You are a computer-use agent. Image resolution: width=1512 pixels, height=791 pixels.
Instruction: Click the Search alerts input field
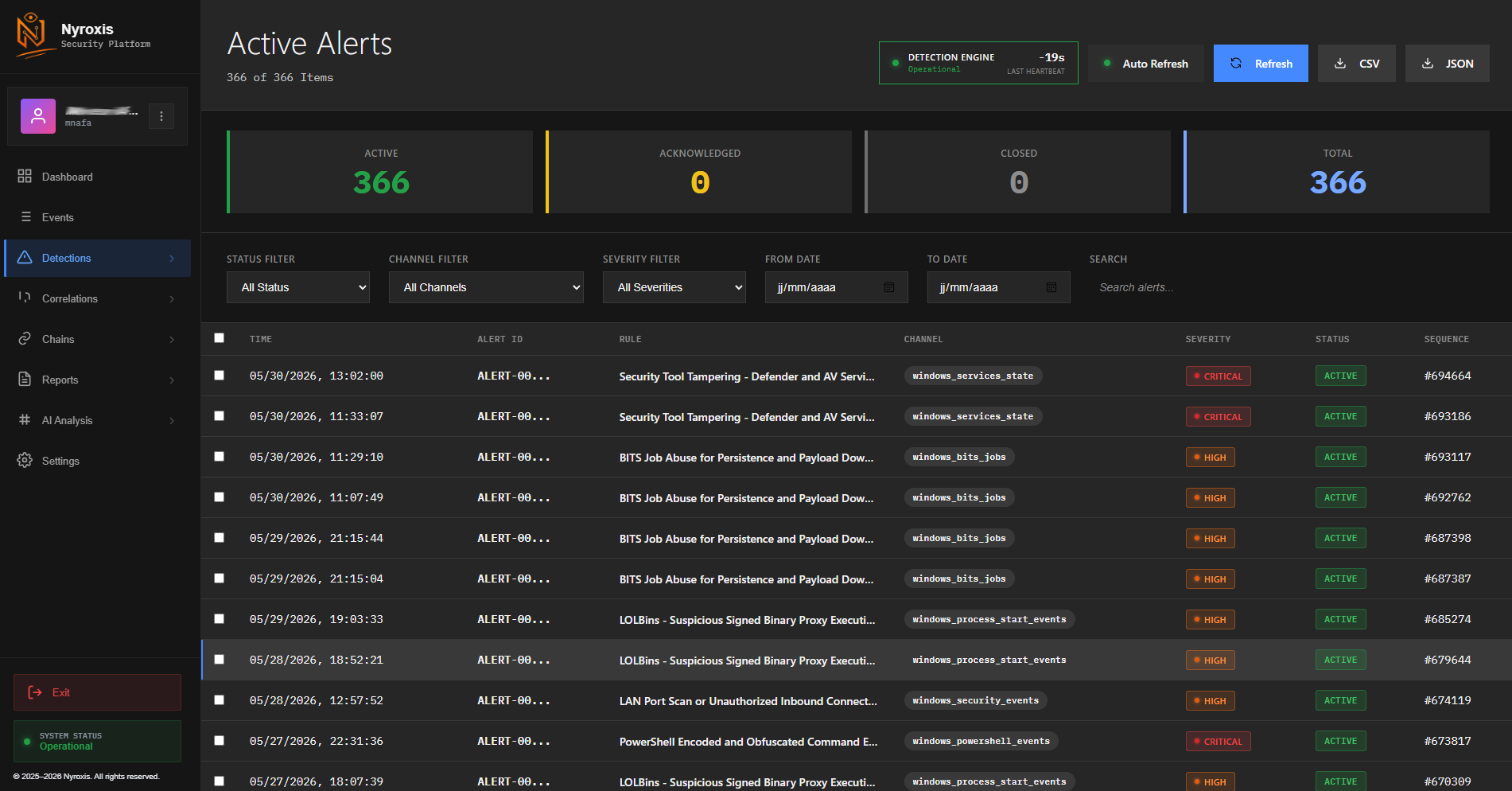coord(1289,287)
